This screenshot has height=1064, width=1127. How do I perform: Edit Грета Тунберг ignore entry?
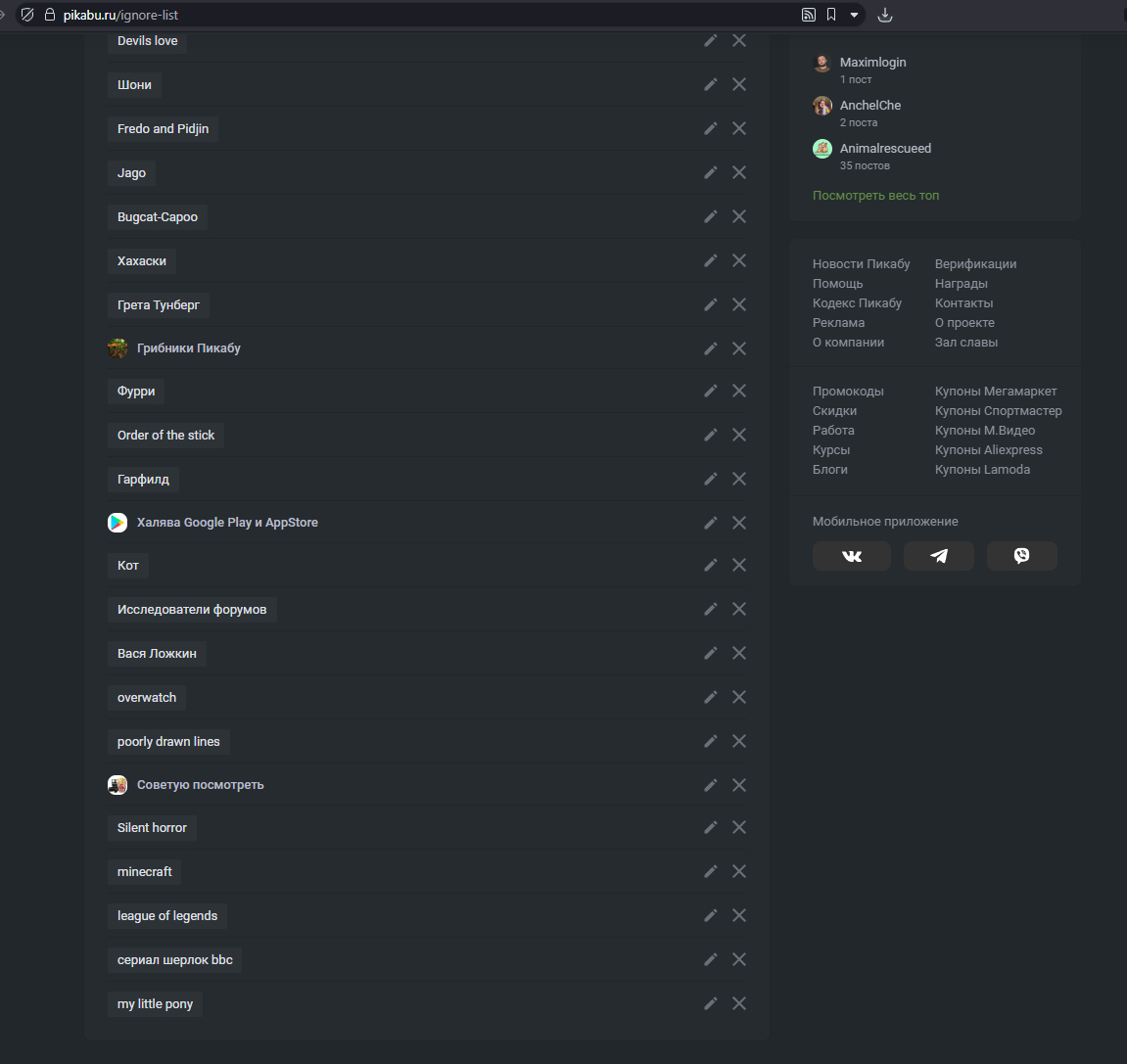click(710, 304)
